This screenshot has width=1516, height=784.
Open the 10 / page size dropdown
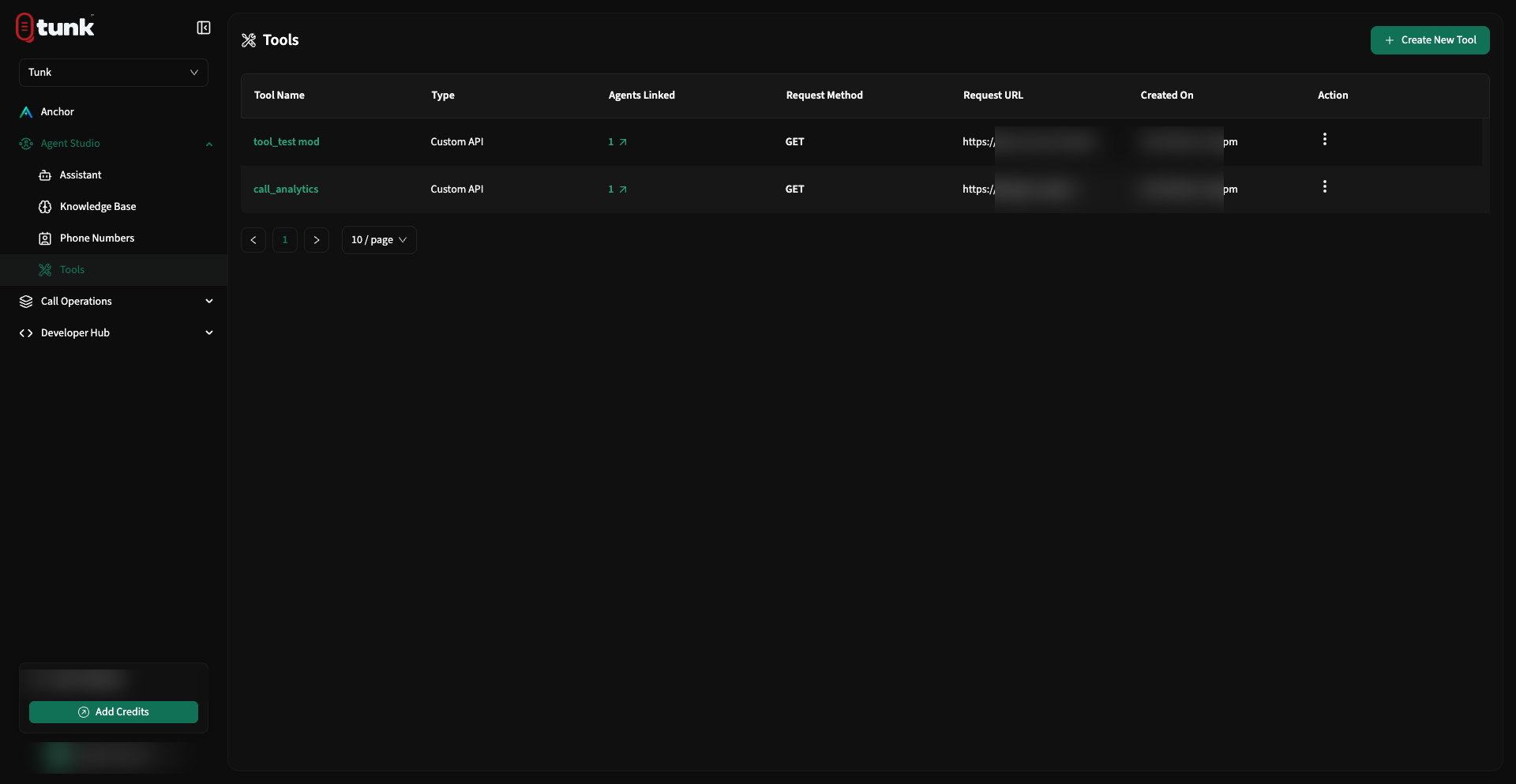pos(379,240)
